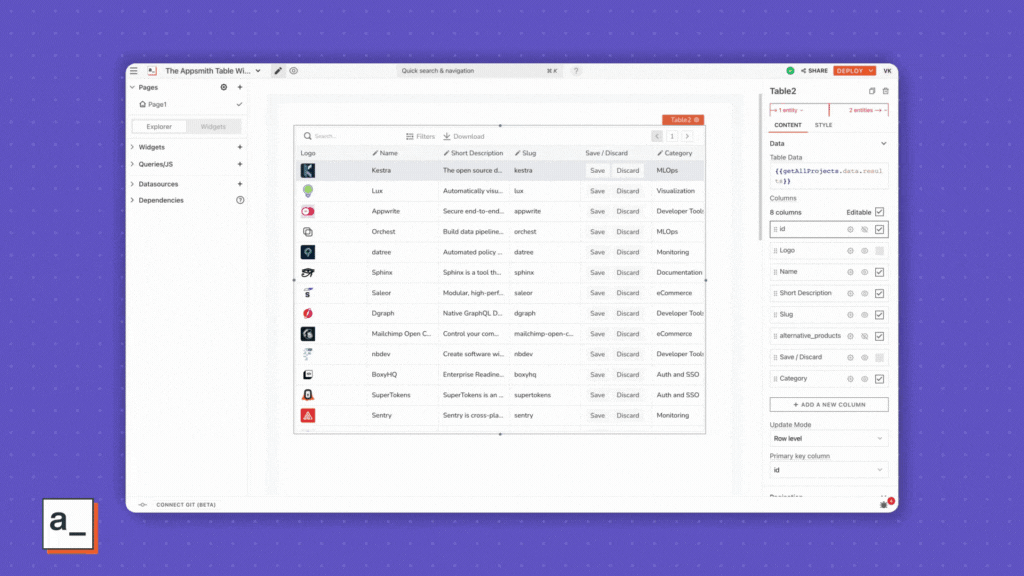
Task: Open the app name dropdown menu
Action: click(x=258, y=71)
